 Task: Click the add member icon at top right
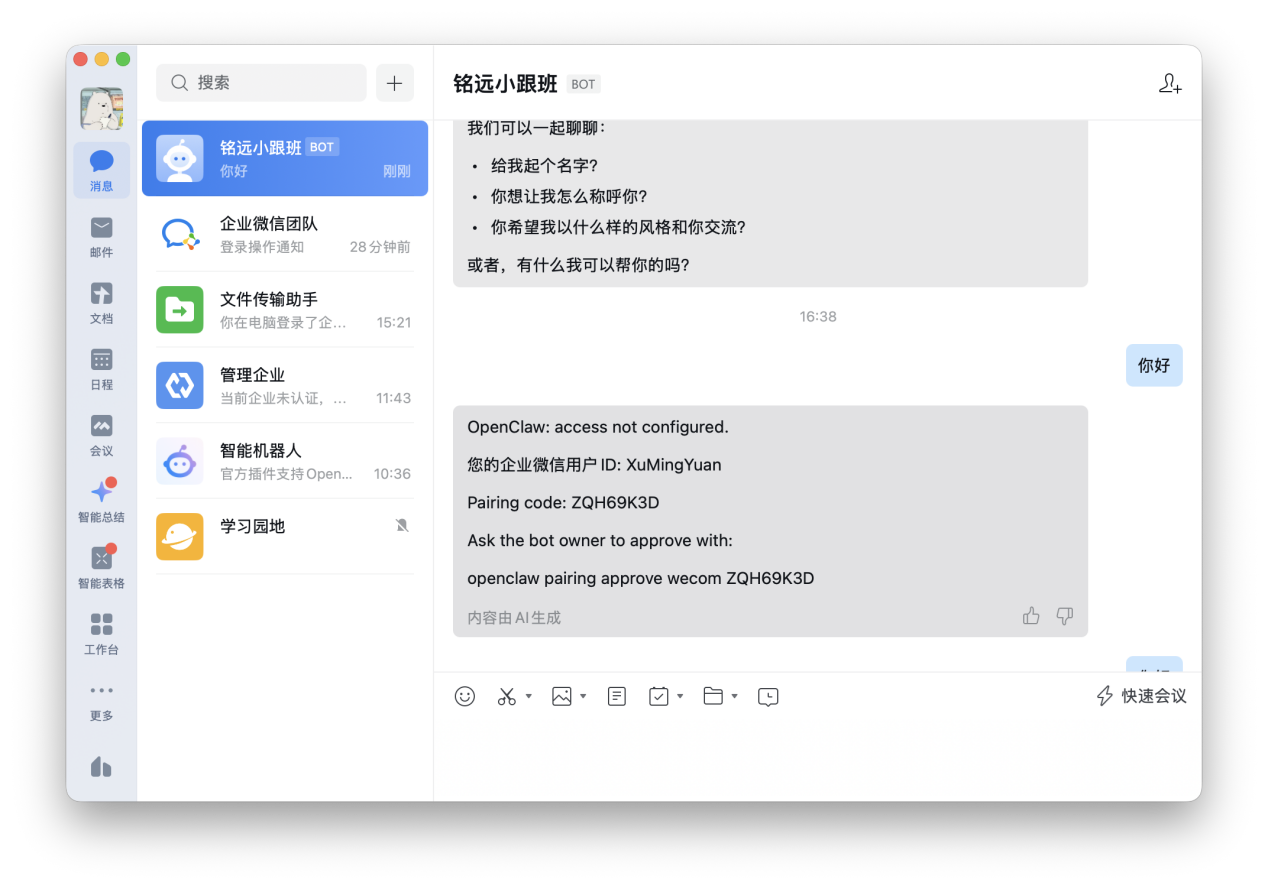1169,85
